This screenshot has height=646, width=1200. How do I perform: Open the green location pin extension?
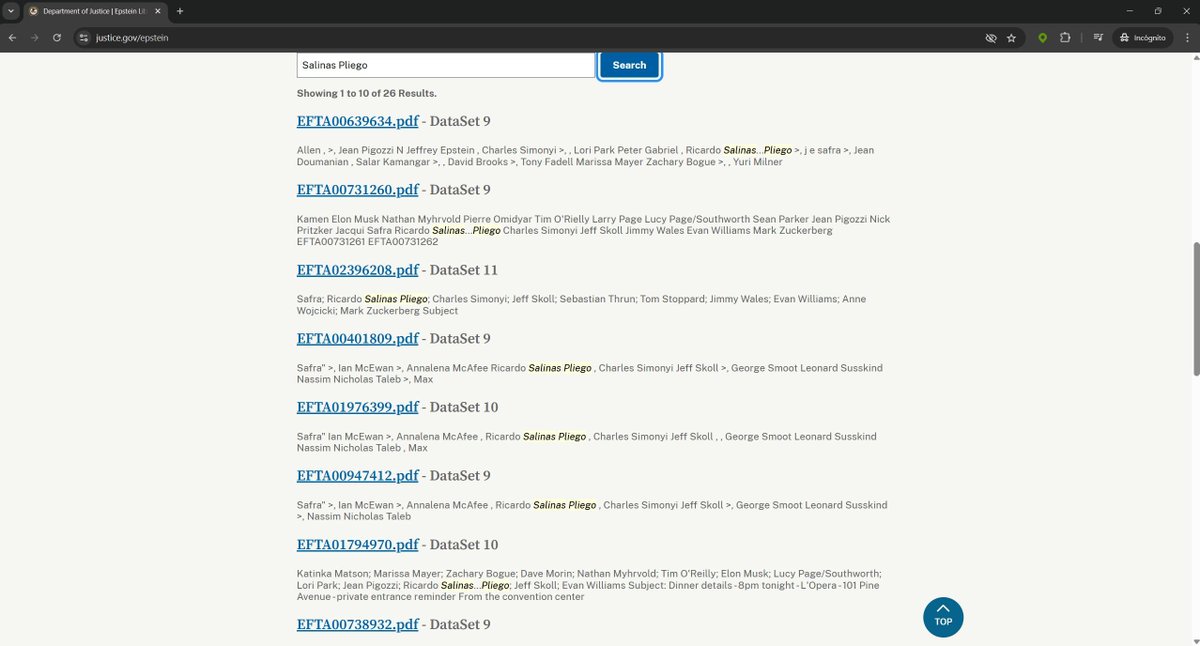pos(1042,37)
